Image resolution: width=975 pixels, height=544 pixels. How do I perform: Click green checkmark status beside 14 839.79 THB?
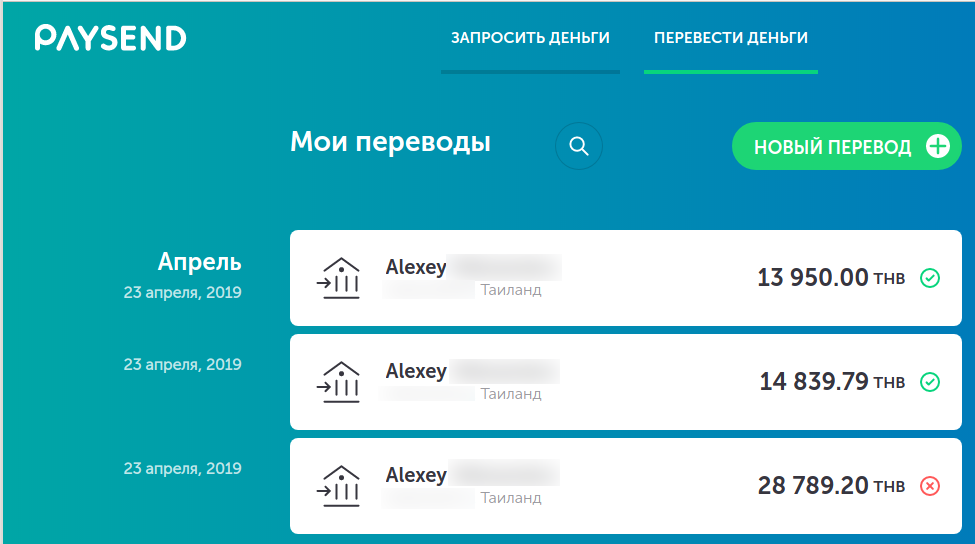click(929, 382)
